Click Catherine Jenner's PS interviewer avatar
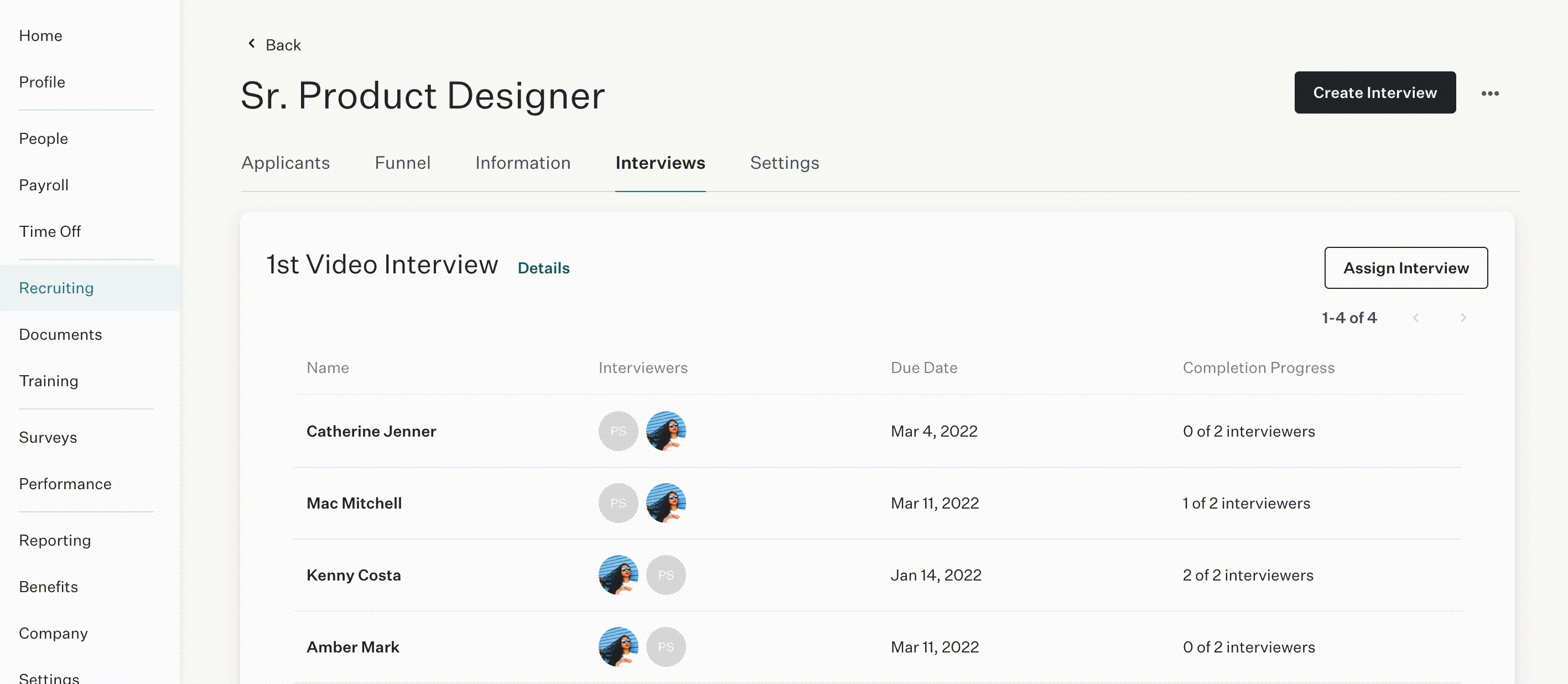This screenshot has height=684, width=1568. [618, 431]
